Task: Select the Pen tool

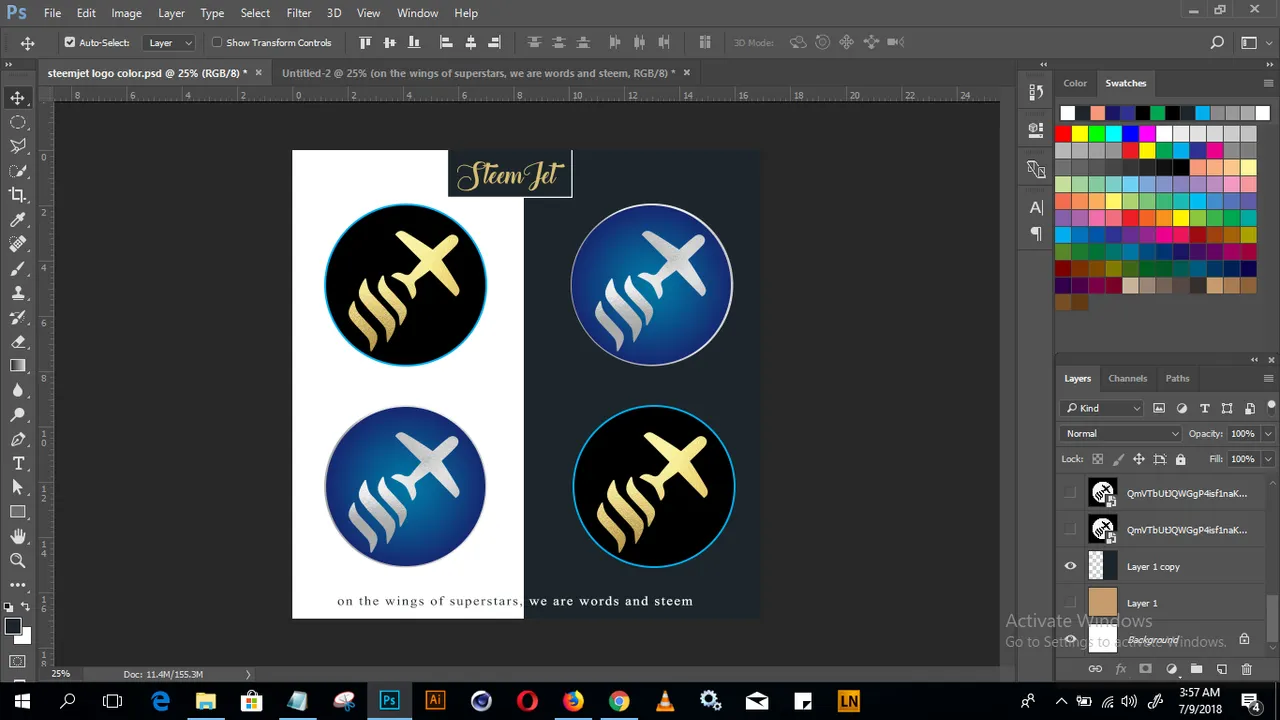Action: (18, 440)
